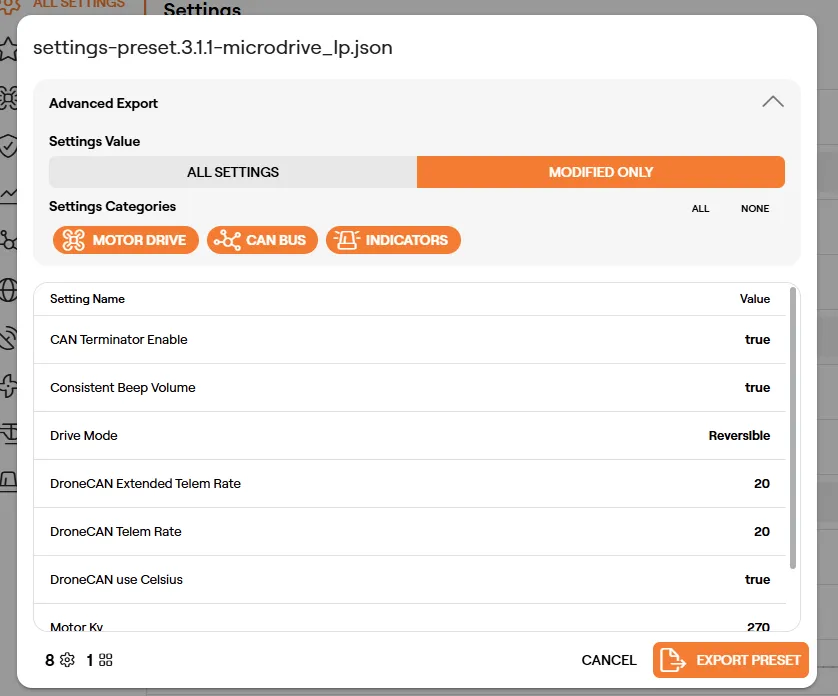
Task: Select ALL settings categories
Action: [x=700, y=208]
